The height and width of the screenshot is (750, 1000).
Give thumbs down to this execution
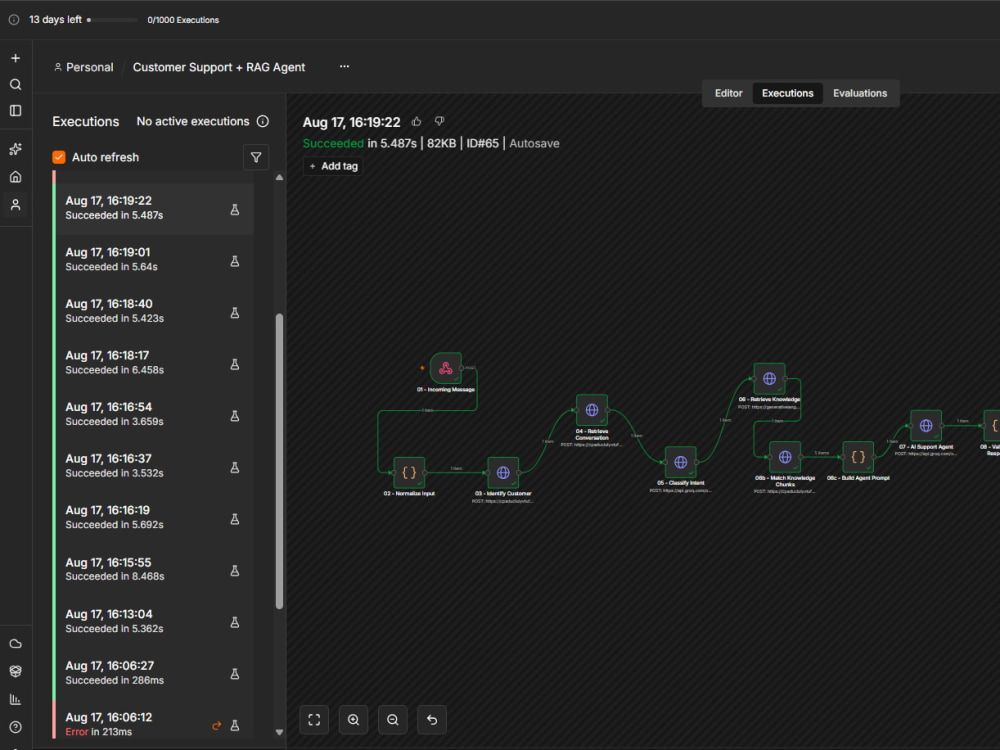click(x=439, y=121)
